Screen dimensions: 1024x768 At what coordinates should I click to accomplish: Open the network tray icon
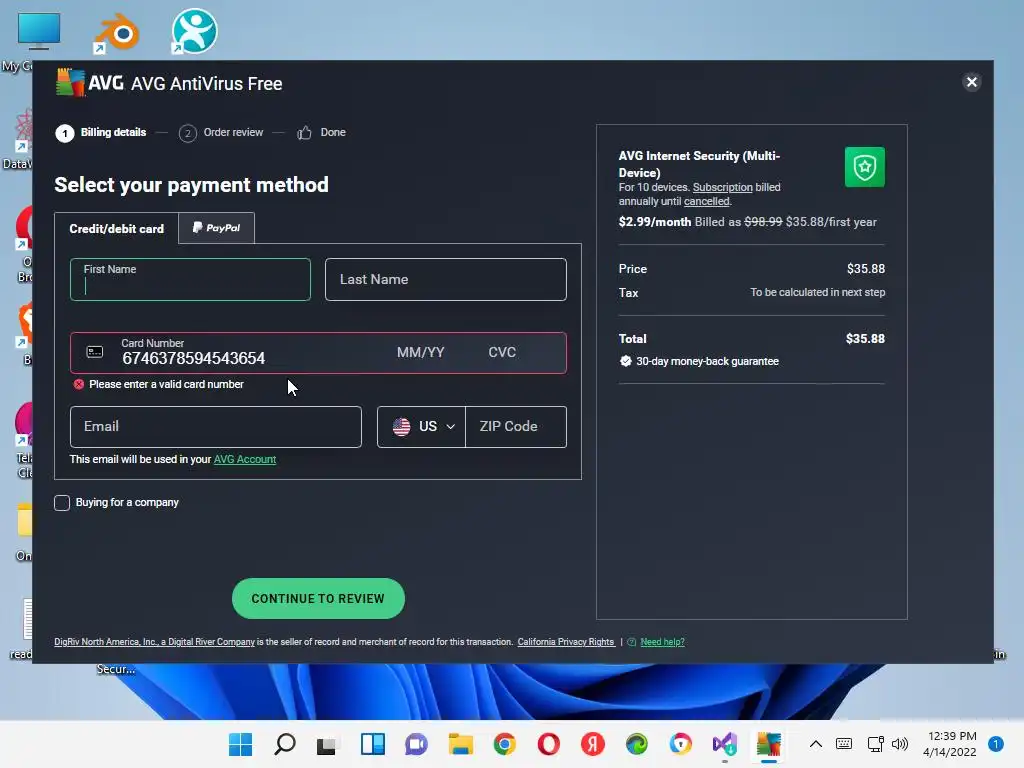point(875,744)
